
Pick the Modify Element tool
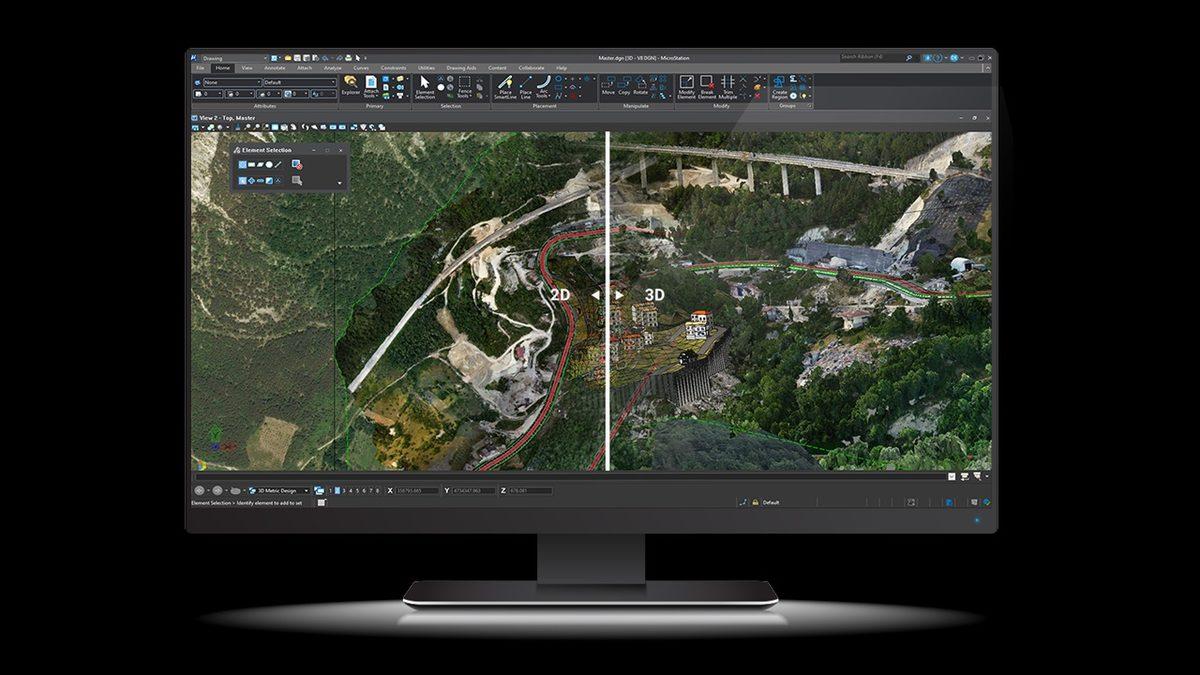point(686,85)
